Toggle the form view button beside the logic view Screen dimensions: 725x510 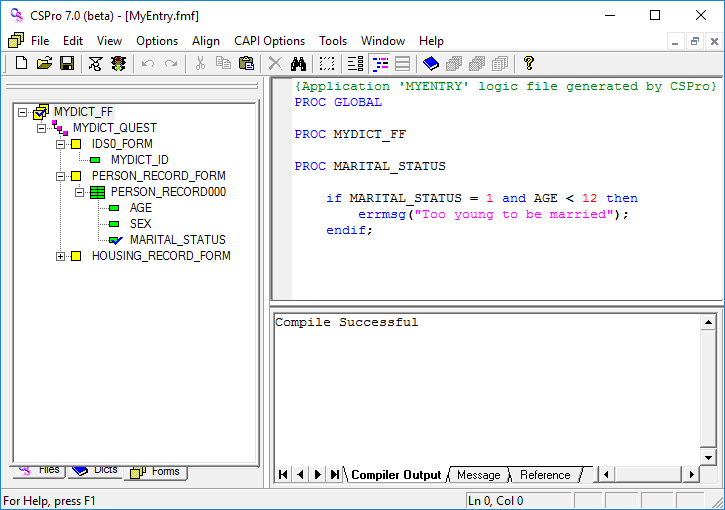402,63
